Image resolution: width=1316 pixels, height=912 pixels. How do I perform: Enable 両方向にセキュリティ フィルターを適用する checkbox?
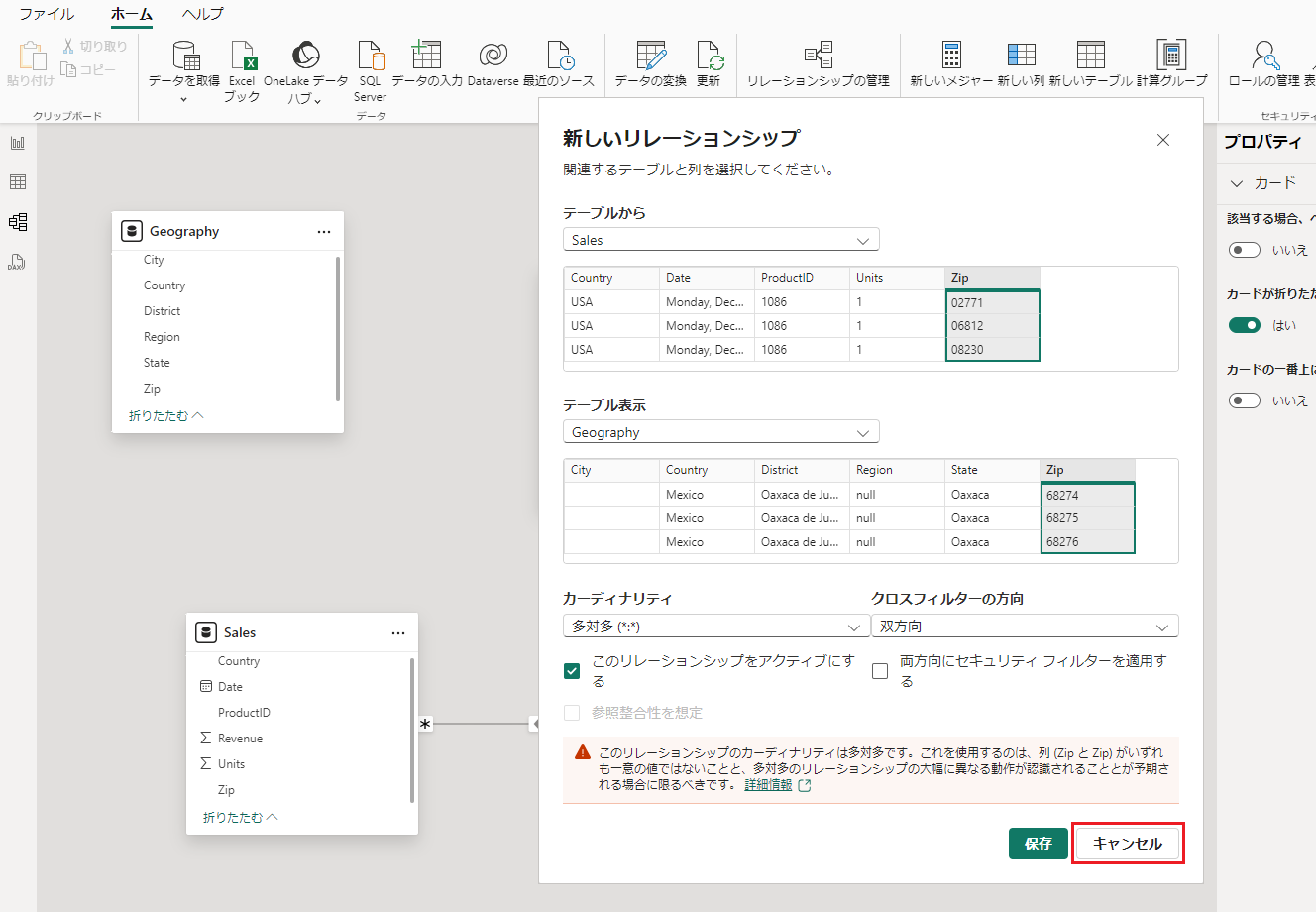click(880, 671)
